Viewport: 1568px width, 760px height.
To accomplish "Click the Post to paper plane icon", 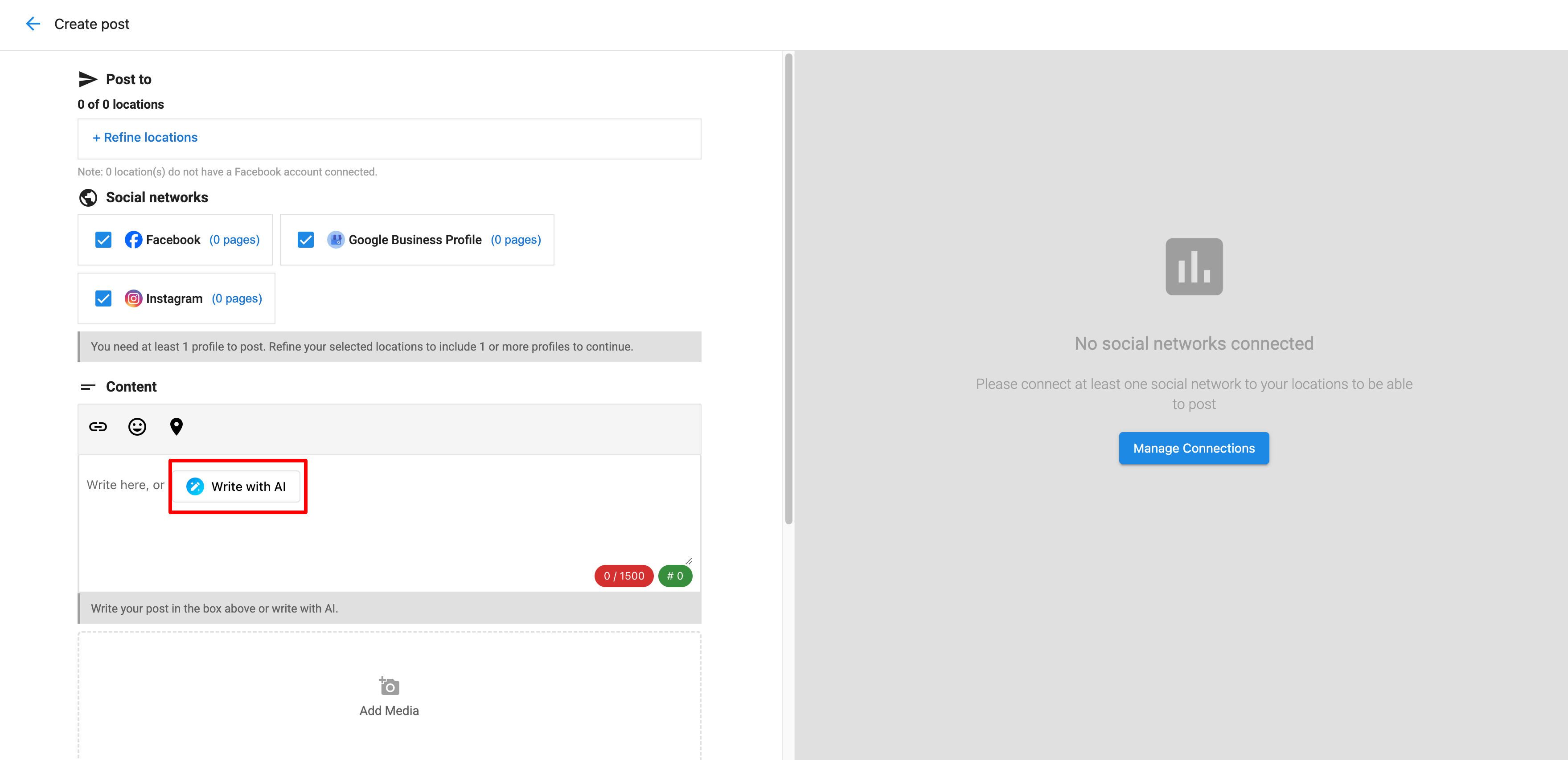I will [88, 79].
